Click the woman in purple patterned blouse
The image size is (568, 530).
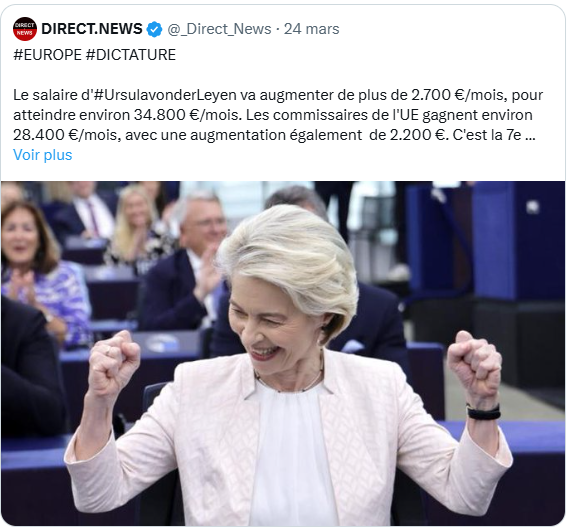click(x=40, y=274)
